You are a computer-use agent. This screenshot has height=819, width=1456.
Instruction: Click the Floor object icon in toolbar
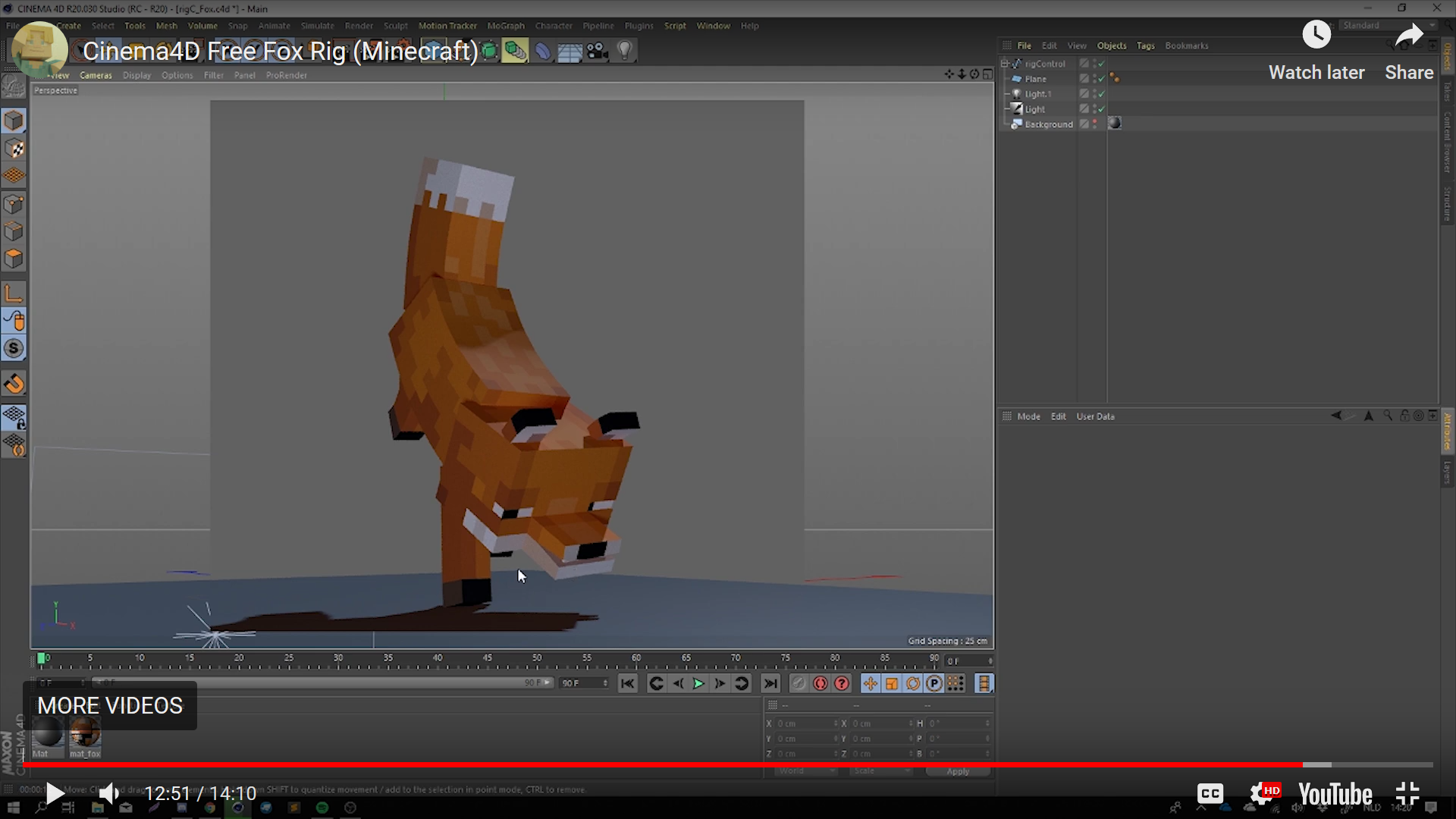point(570,51)
